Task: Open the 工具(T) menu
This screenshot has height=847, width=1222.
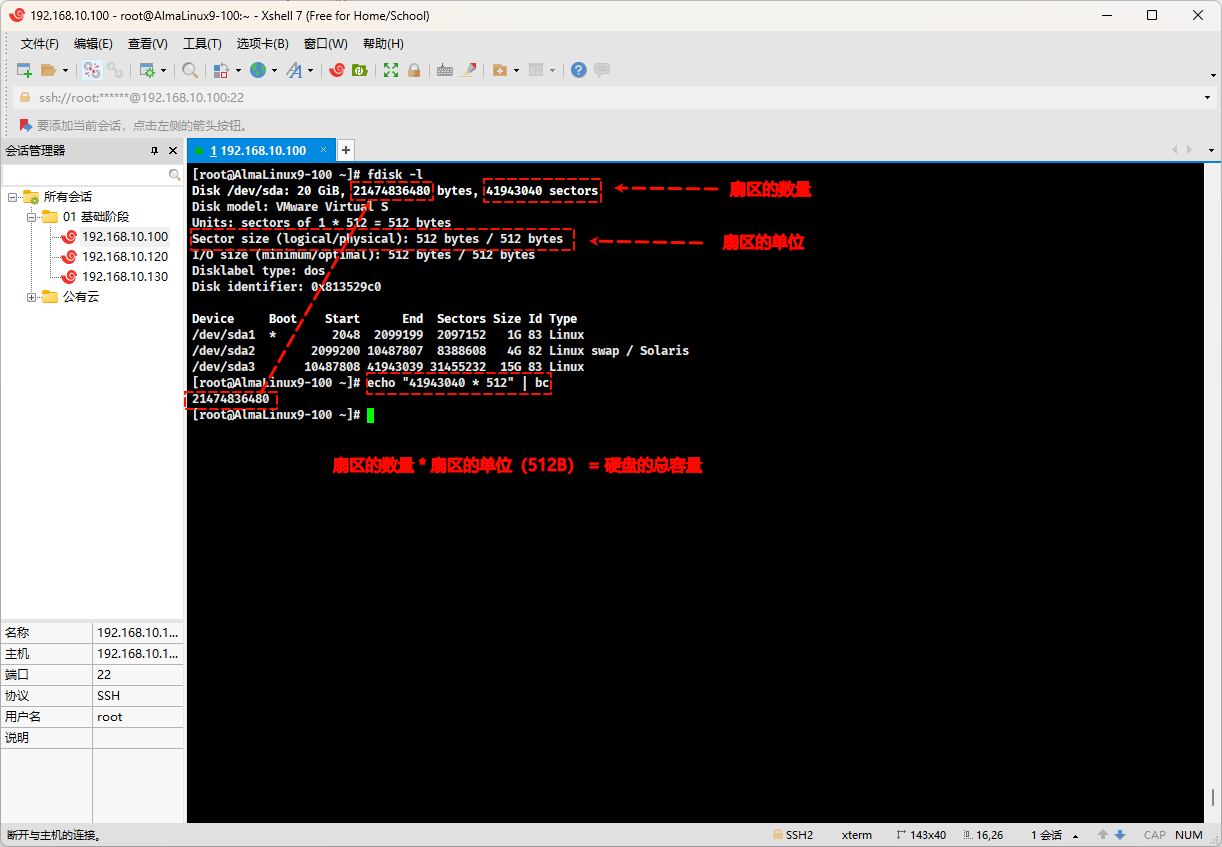Action: pyautogui.click(x=202, y=43)
